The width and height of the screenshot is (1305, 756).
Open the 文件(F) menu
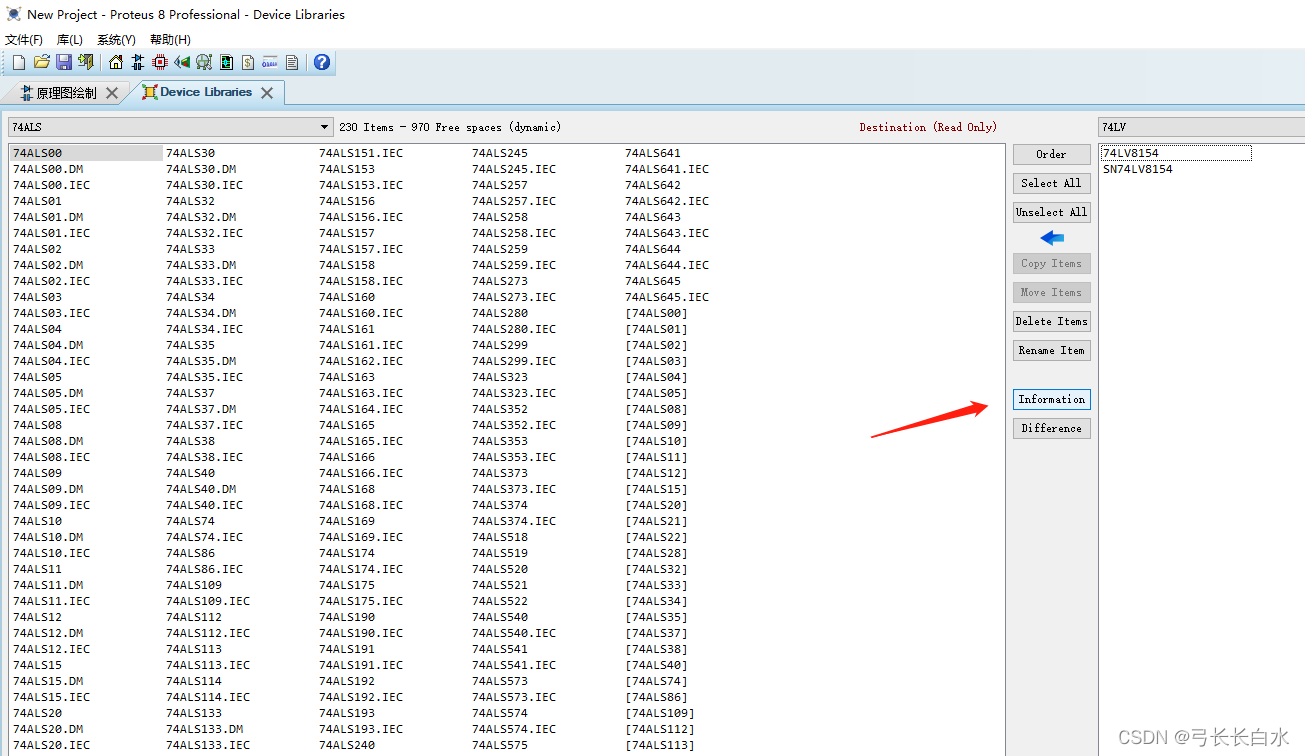tap(24, 40)
